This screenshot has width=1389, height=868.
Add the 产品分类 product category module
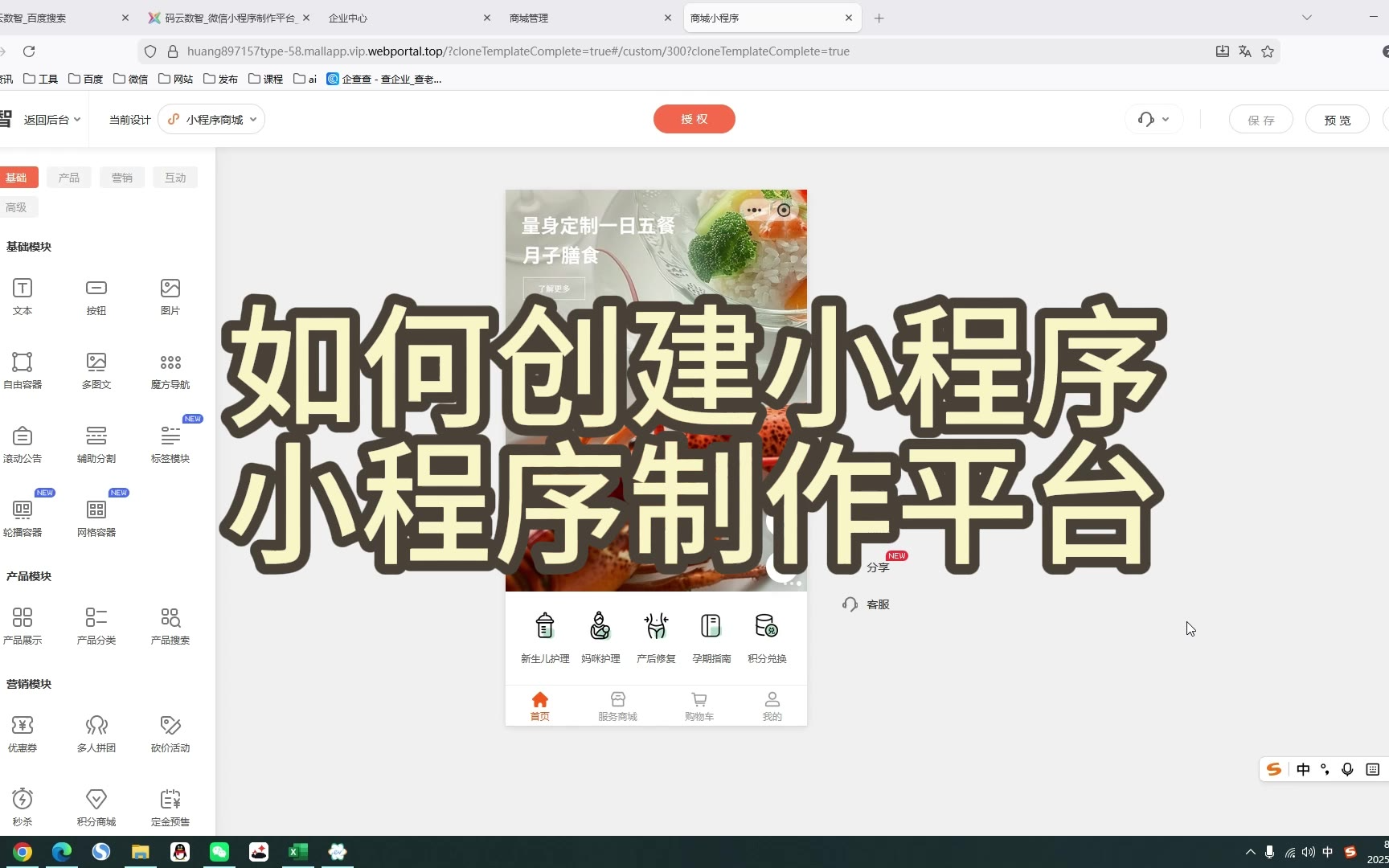(x=96, y=625)
